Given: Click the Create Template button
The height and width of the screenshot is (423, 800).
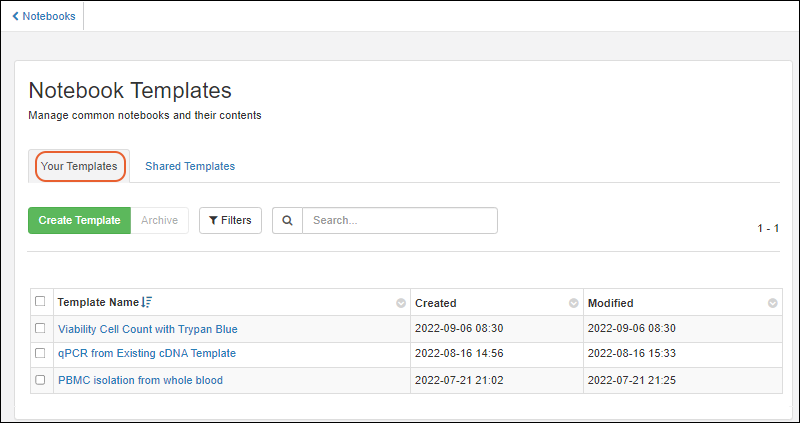Looking at the screenshot, I should 79,221.
